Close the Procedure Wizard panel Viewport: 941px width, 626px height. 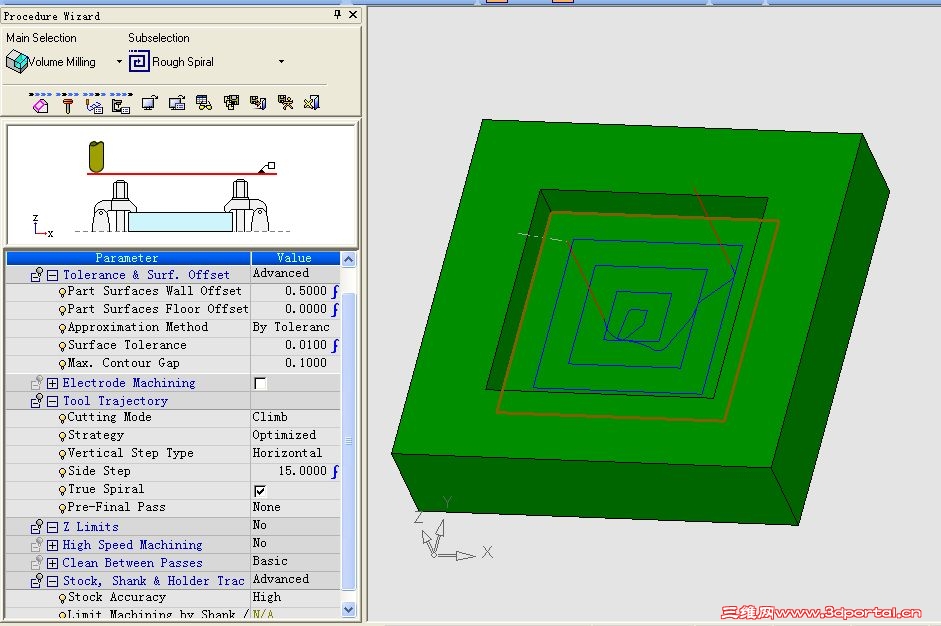click(353, 15)
